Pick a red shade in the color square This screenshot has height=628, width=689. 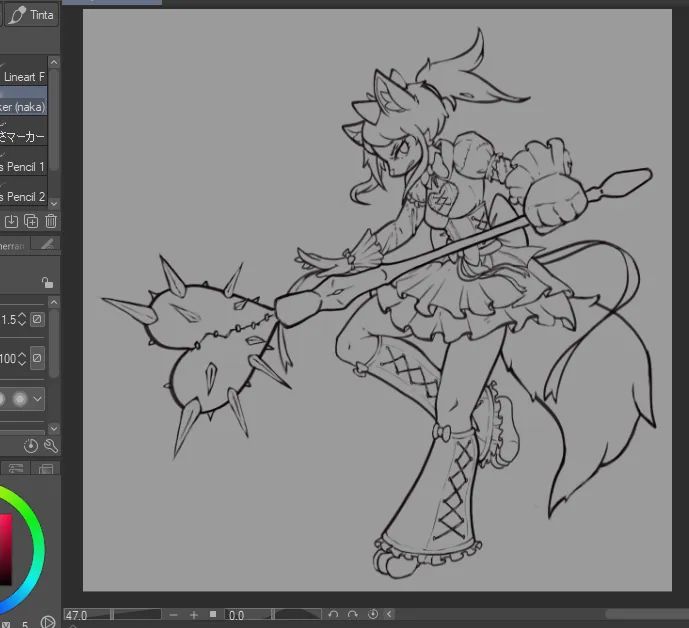6,549
